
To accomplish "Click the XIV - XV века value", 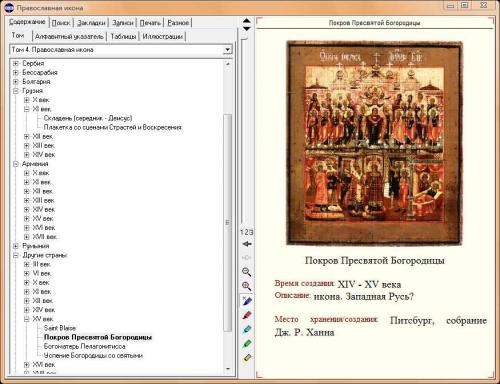I will tap(369, 284).
